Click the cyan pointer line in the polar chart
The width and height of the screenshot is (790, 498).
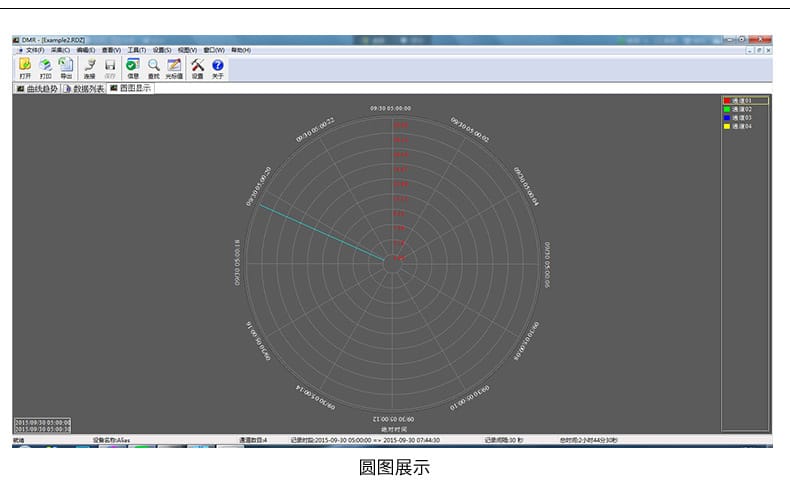(x=320, y=232)
